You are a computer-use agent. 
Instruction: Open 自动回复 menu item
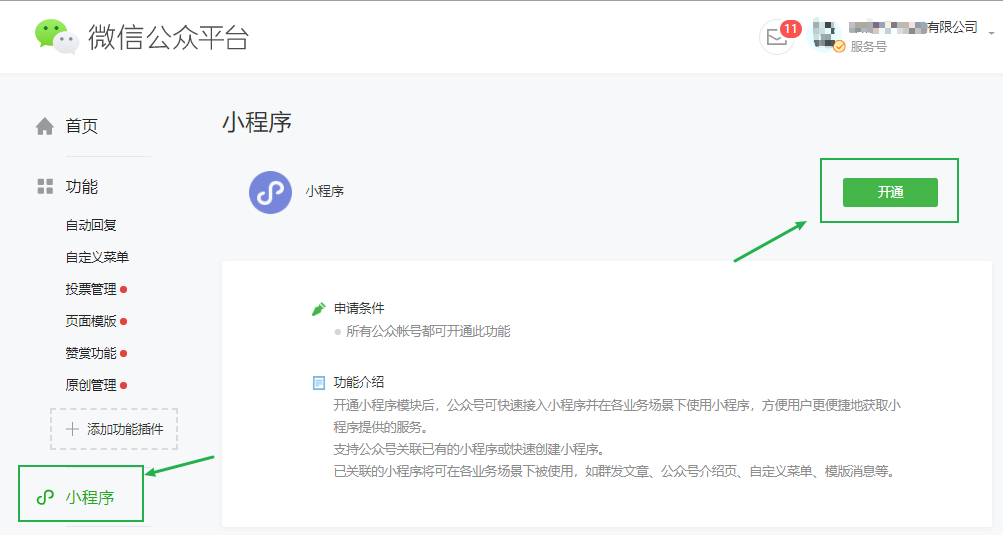91,225
